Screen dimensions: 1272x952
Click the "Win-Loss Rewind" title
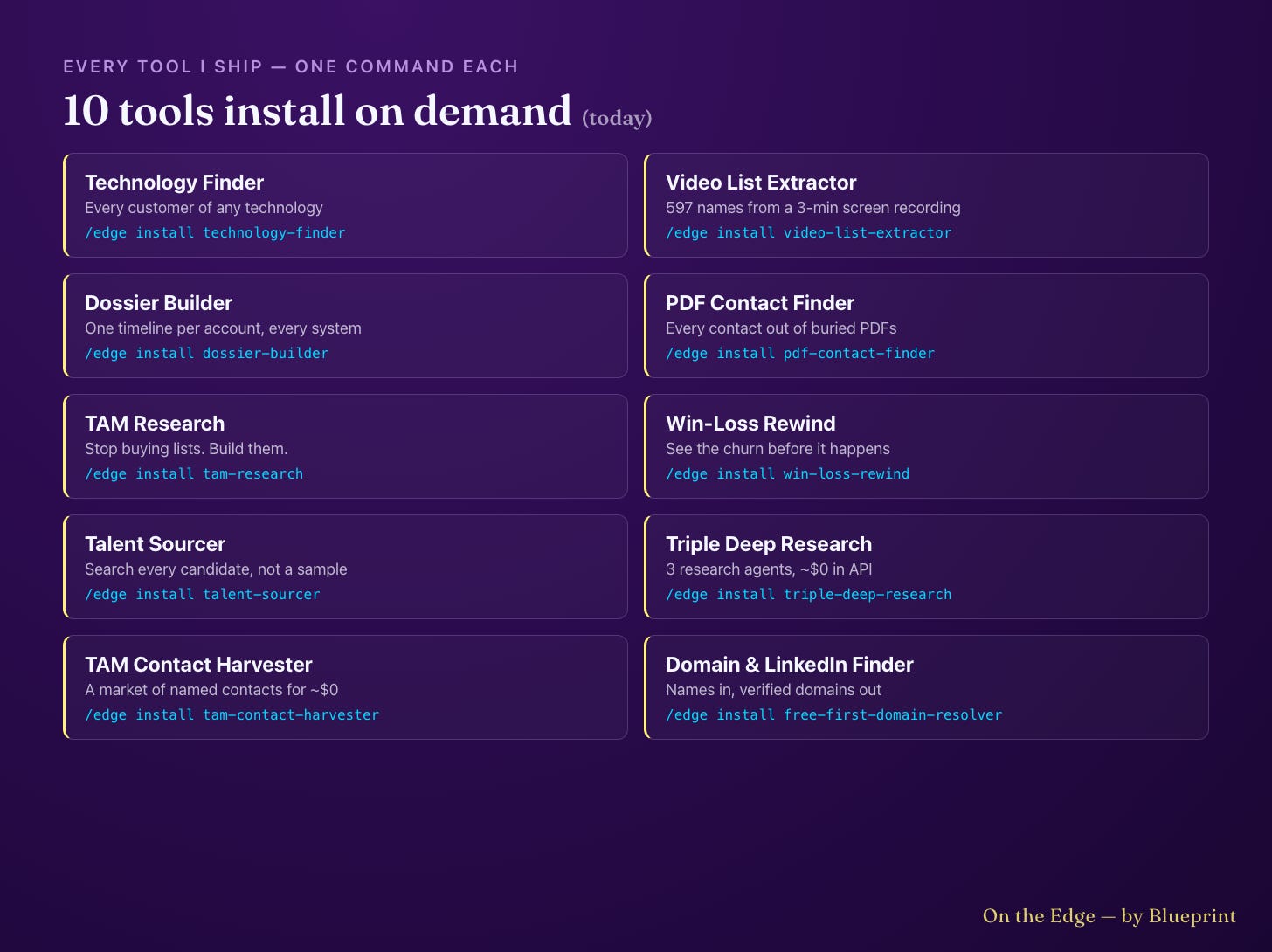tap(750, 424)
